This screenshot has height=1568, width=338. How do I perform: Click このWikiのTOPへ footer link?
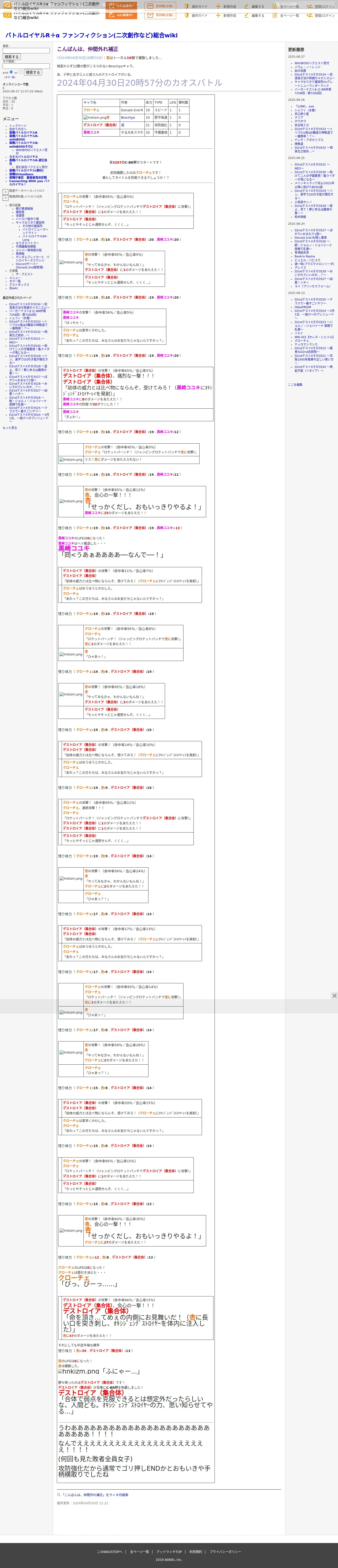110,1552
